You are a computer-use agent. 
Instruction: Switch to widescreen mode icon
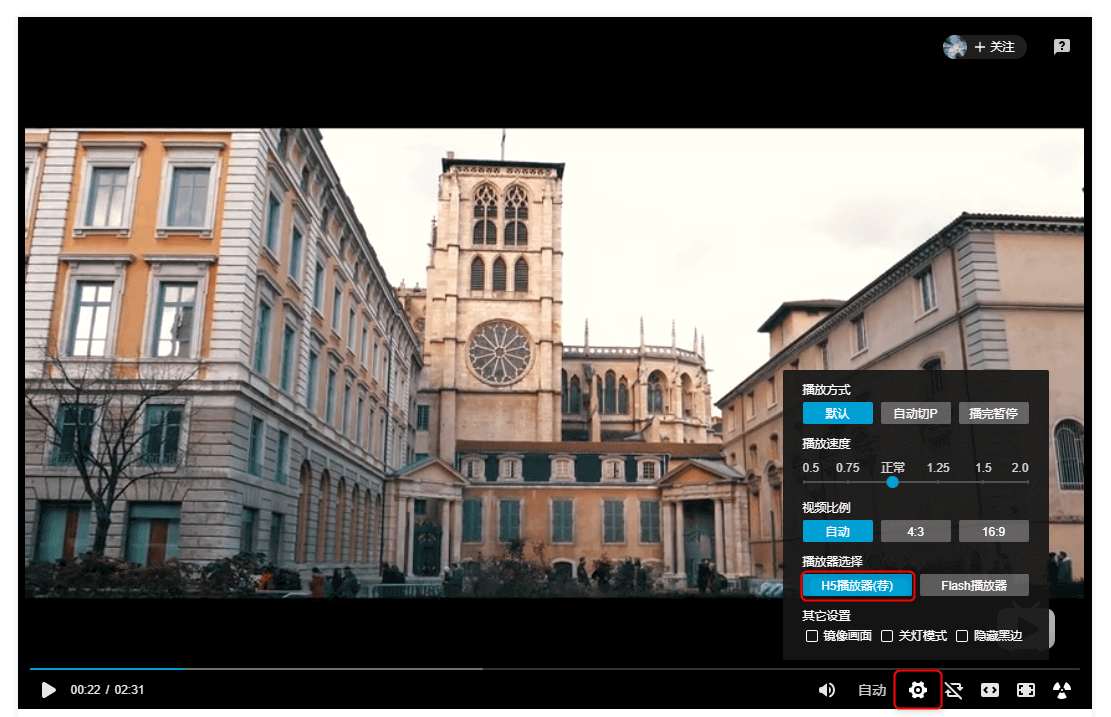(x=990, y=690)
